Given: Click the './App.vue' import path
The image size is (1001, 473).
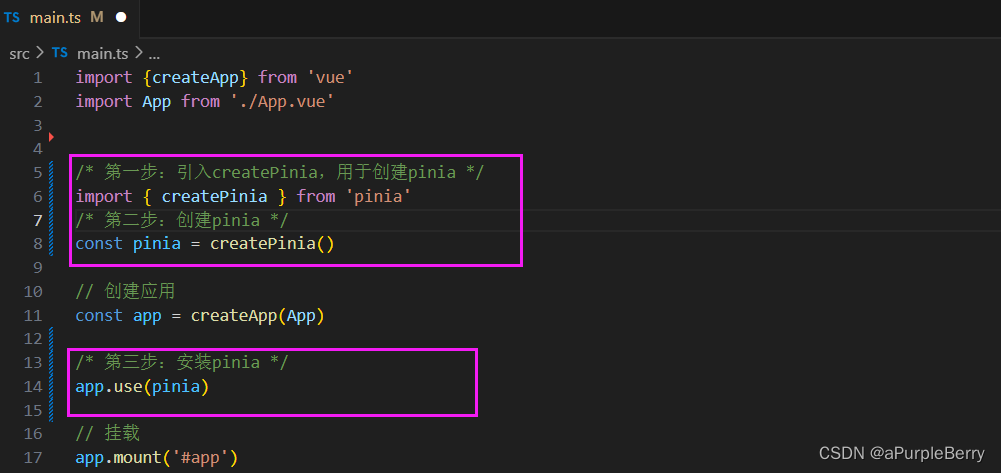Looking at the screenshot, I should point(283,101).
